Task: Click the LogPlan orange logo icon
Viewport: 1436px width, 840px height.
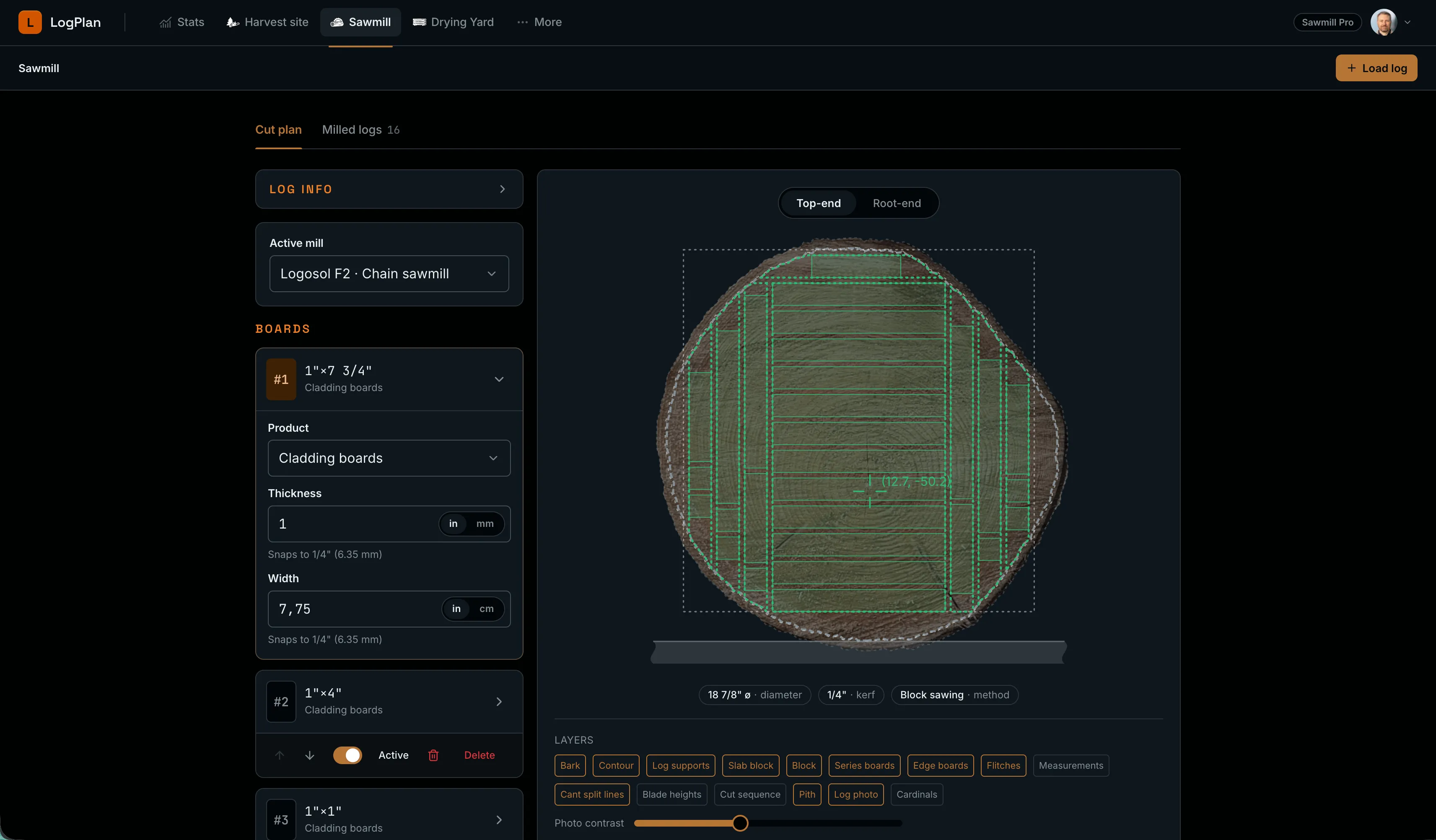Action: coord(30,22)
